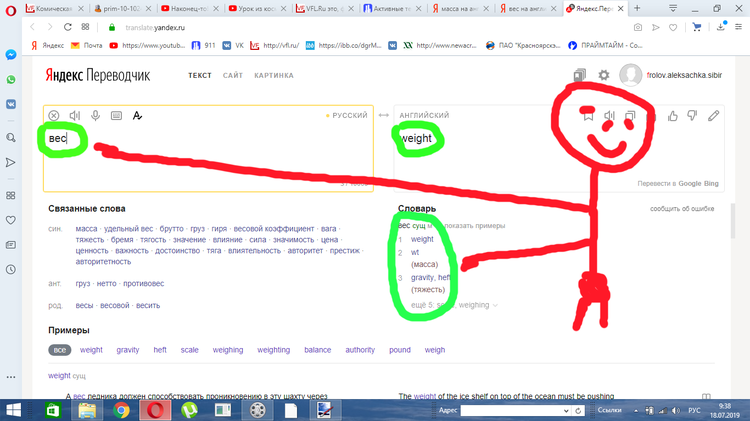Add page to bookmarks heart in address bar
750x421 pixels.
point(673,27)
